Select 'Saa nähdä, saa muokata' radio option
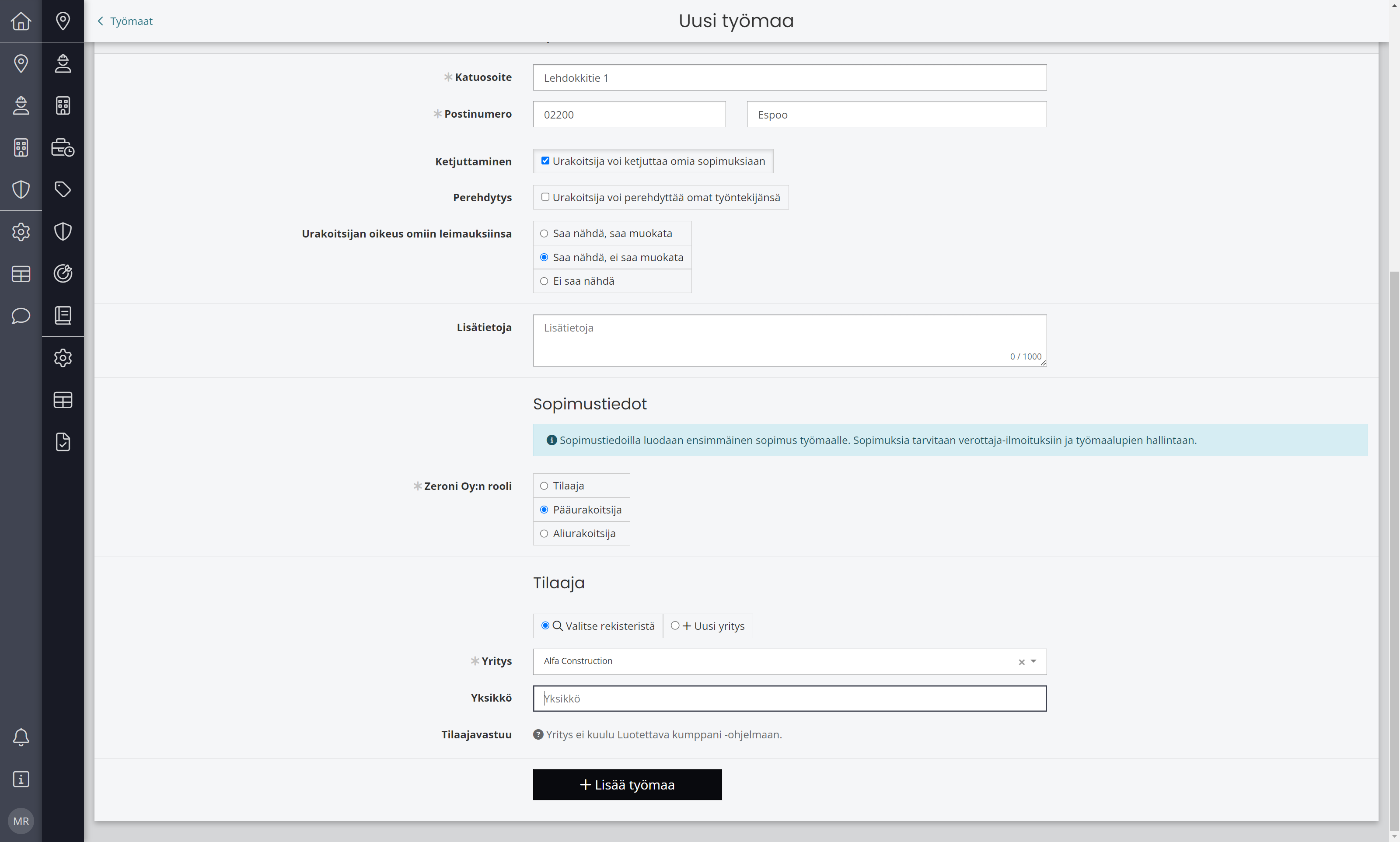This screenshot has height=842, width=1400. point(544,233)
